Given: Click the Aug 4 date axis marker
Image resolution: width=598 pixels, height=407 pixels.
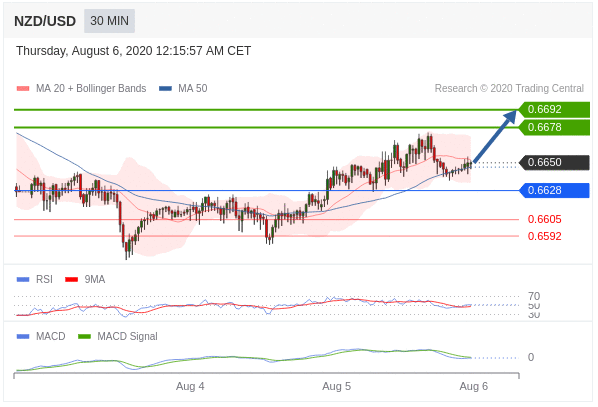Looking at the screenshot, I should [x=190, y=386].
